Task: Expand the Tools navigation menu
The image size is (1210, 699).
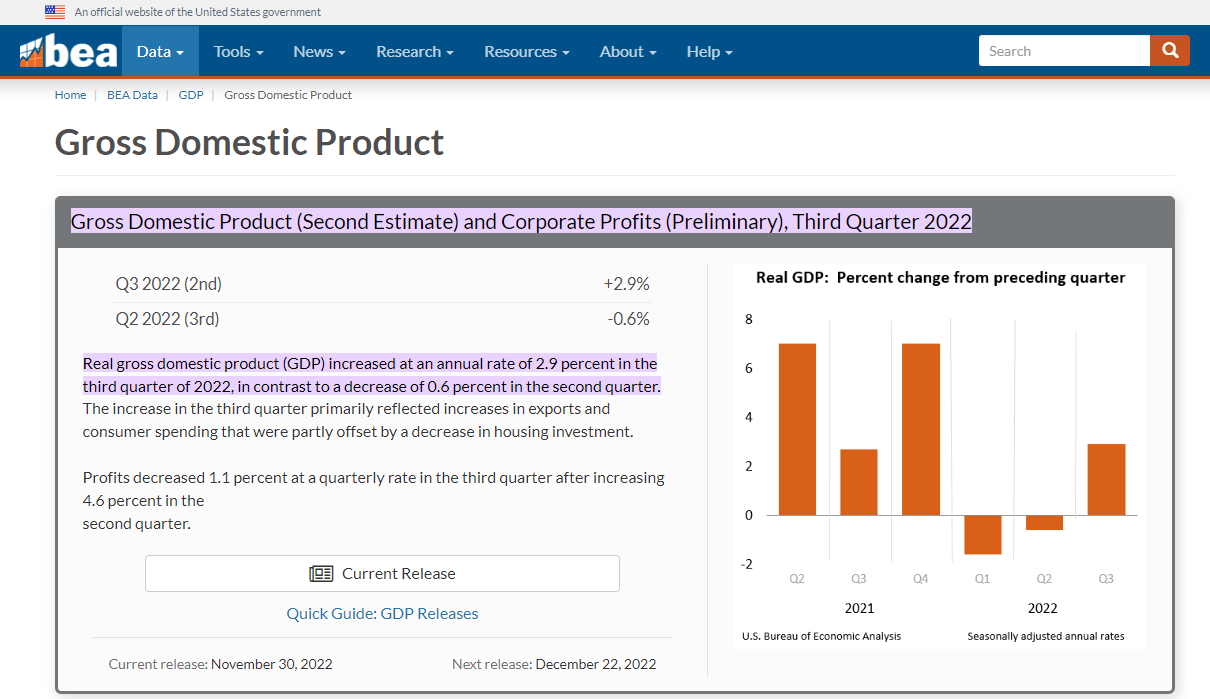Action: (x=238, y=52)
